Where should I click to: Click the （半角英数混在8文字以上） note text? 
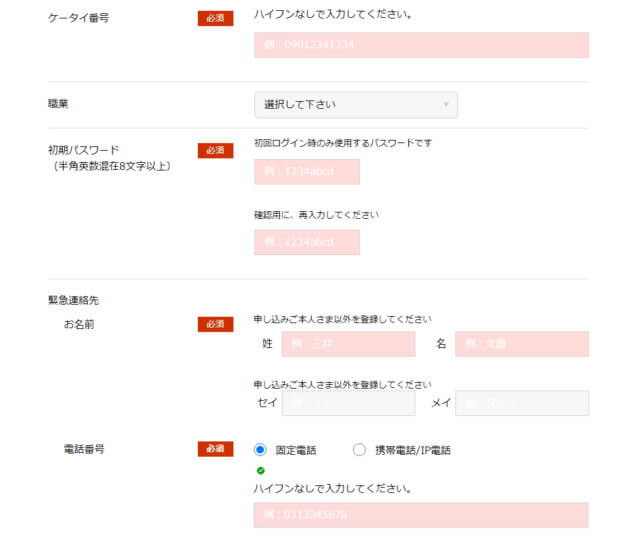click(x=110, y=166)
